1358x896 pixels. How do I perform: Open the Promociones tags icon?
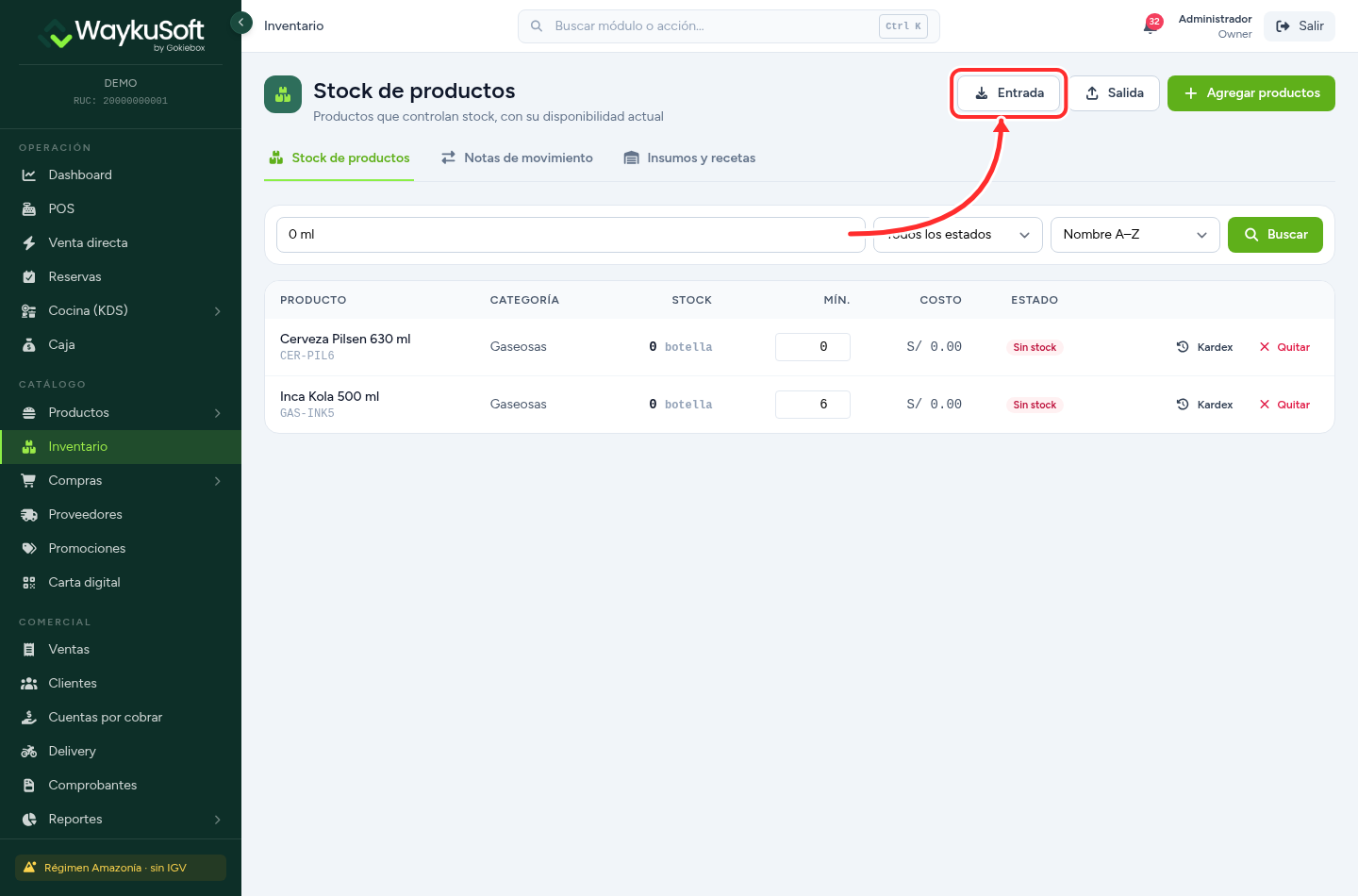(29, 548)
